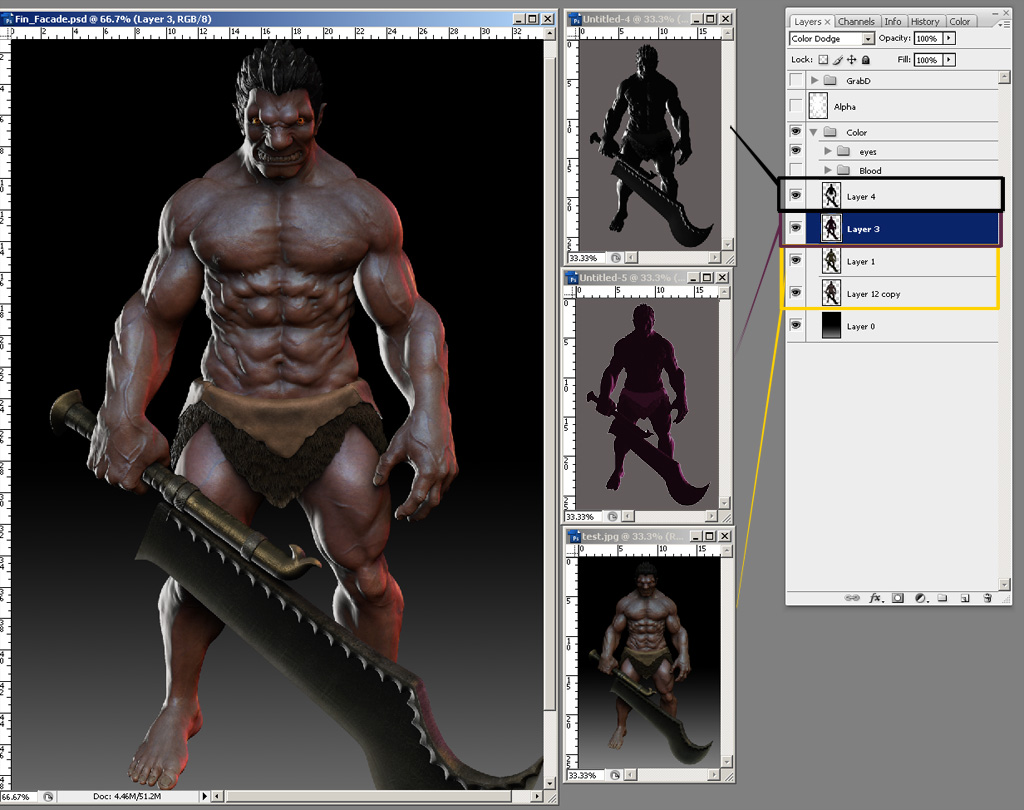The width and height of the screenshot is (1024, 810).
Task: Click Layers panel scroll up arrow
Action: (1004, 78)
